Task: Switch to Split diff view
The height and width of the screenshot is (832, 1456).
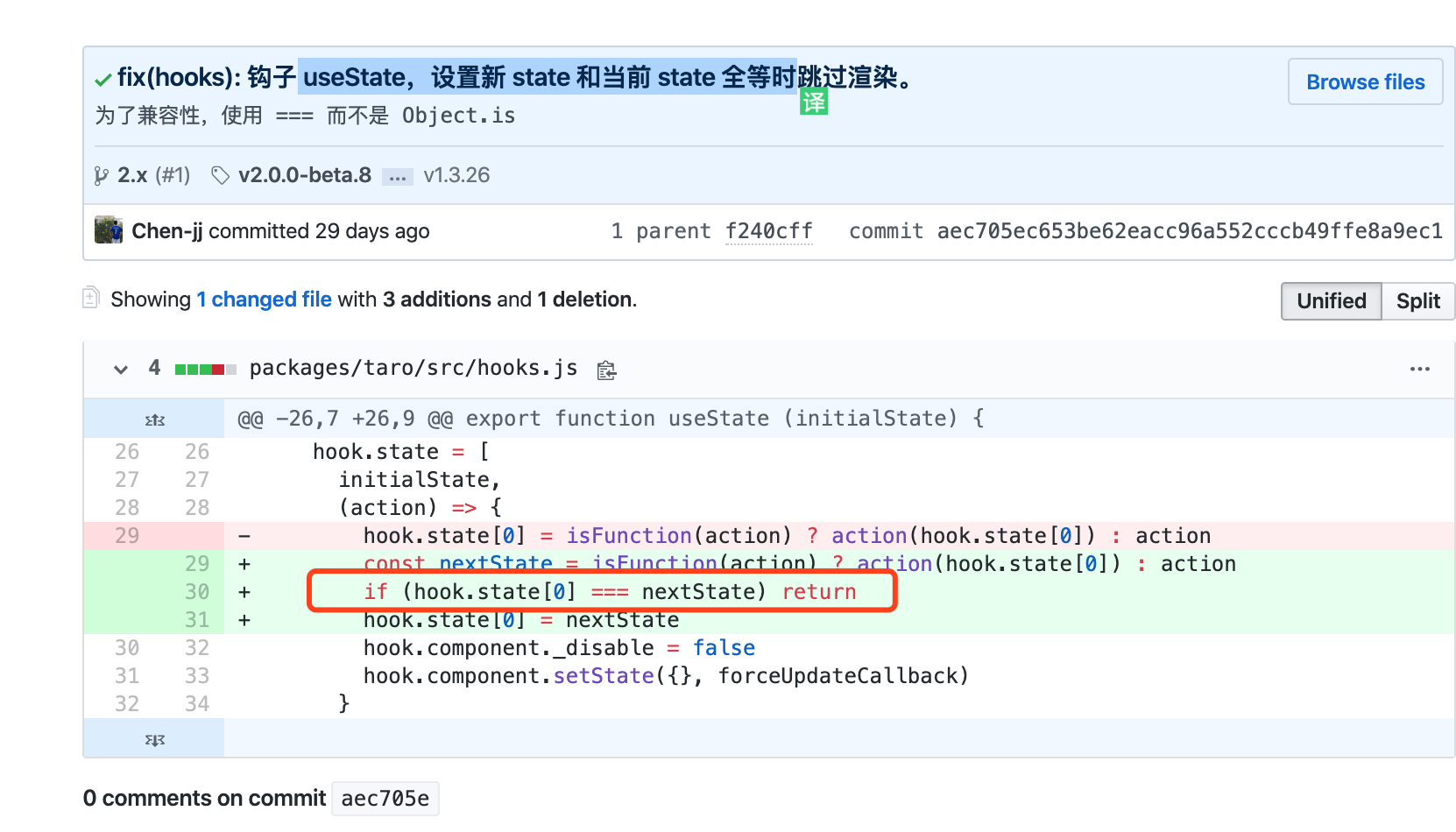Action: (1417, 301)
